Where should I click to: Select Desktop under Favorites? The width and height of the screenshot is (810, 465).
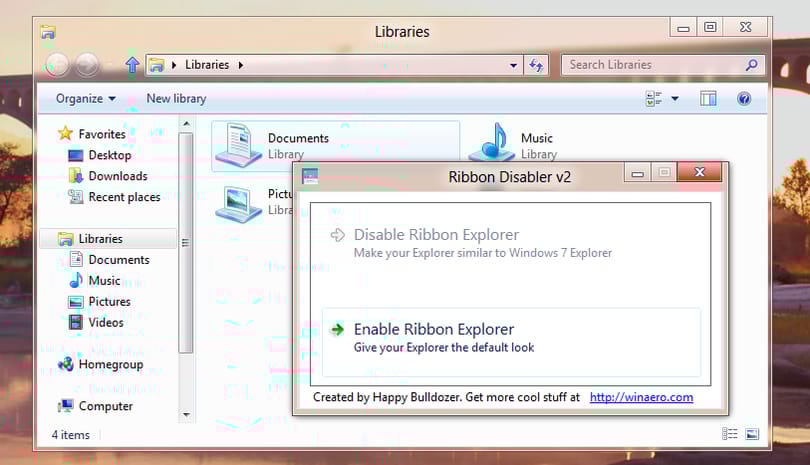pyautogui.click(x=110, y=155)
